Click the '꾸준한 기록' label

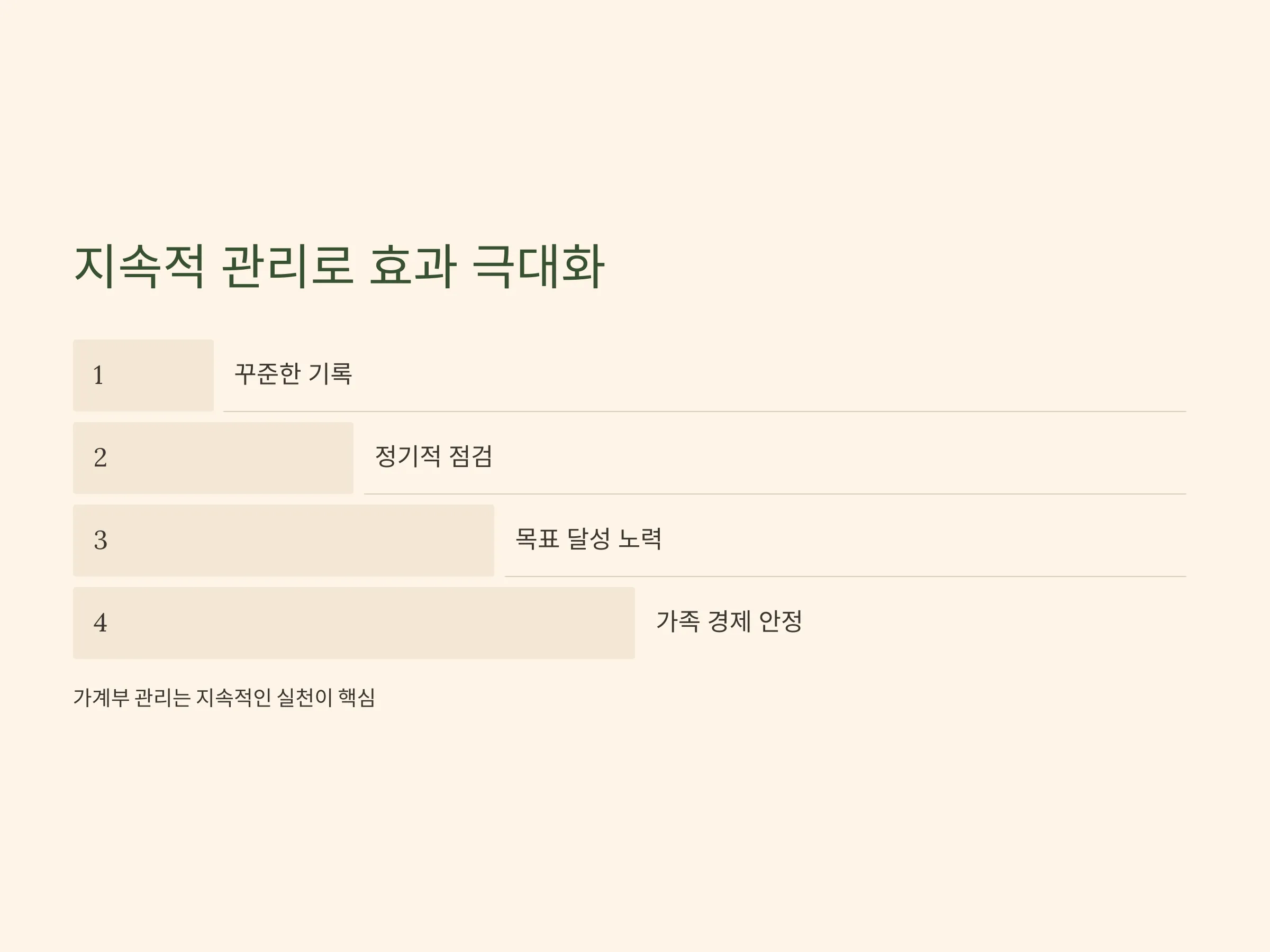tap(293, 374)
